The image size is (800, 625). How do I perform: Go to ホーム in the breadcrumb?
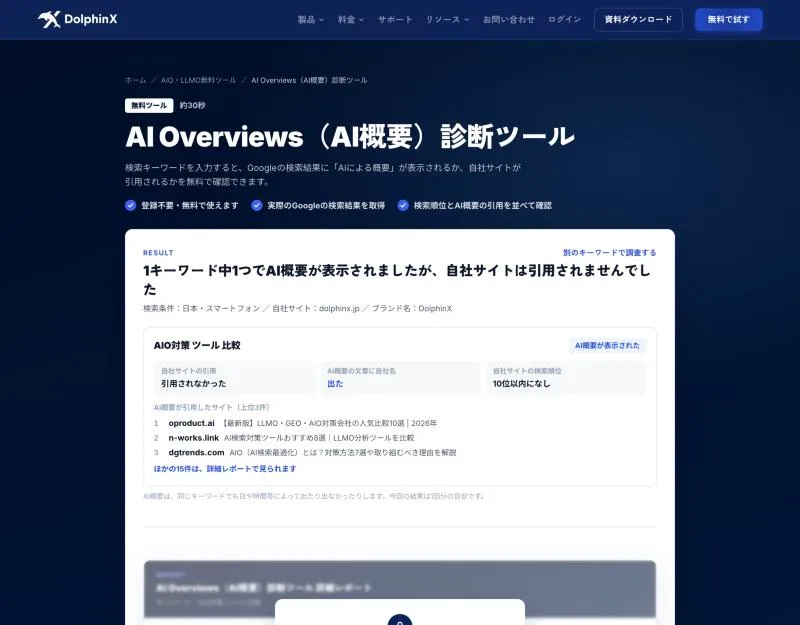click(136, 80)
